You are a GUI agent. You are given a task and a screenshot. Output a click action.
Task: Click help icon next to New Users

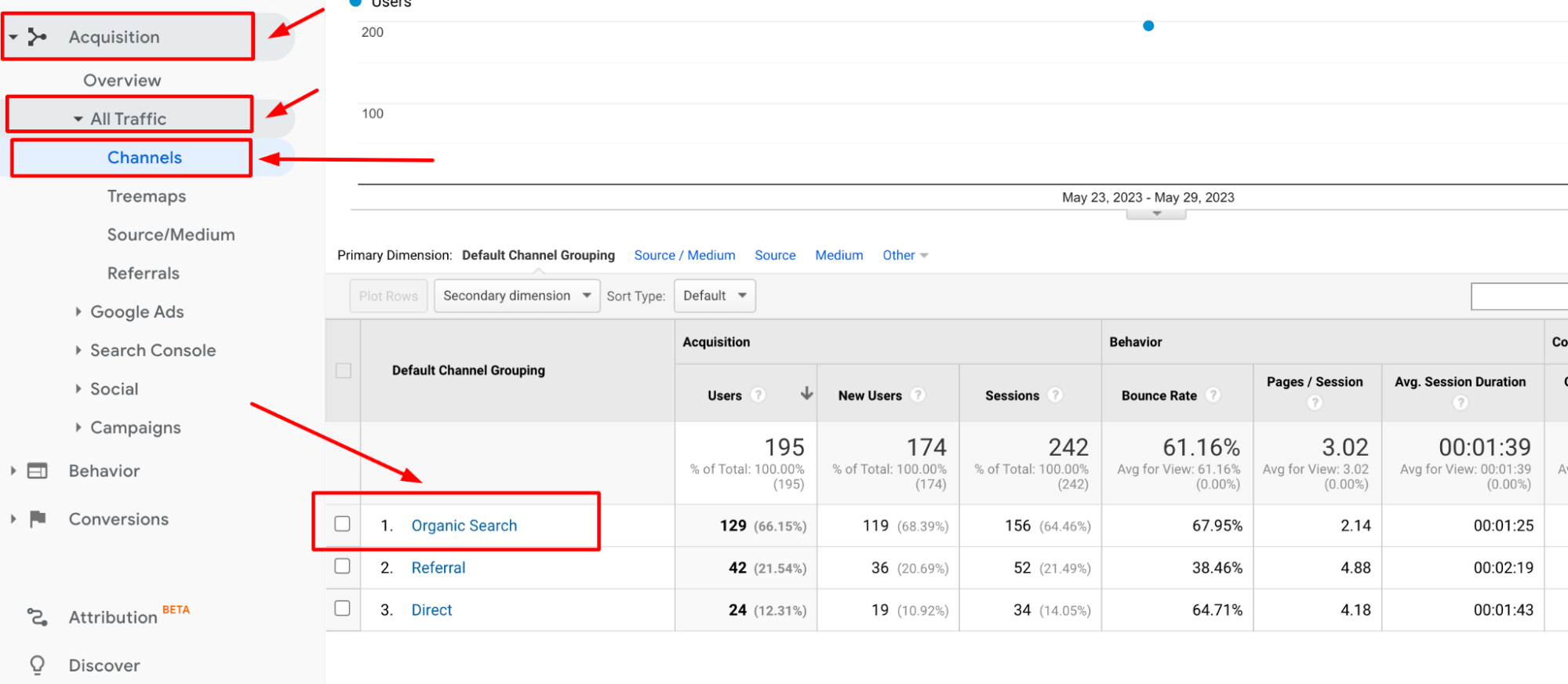click(918, 395)
